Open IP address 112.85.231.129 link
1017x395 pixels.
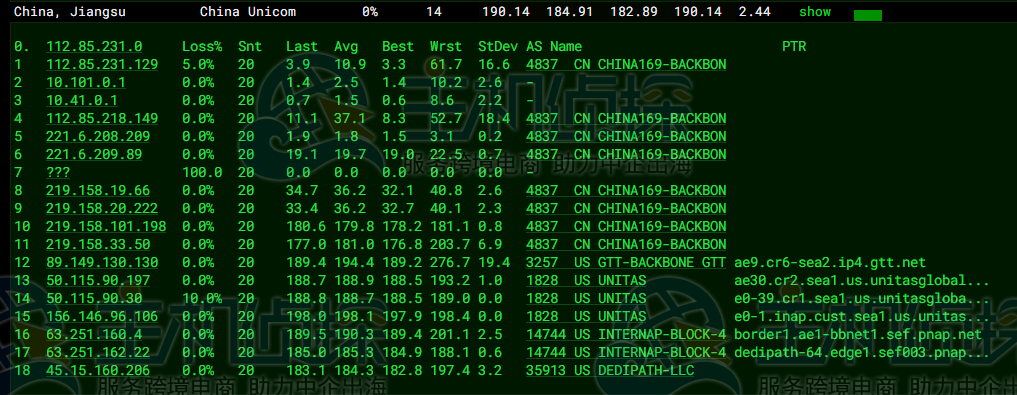pos(102,64)
